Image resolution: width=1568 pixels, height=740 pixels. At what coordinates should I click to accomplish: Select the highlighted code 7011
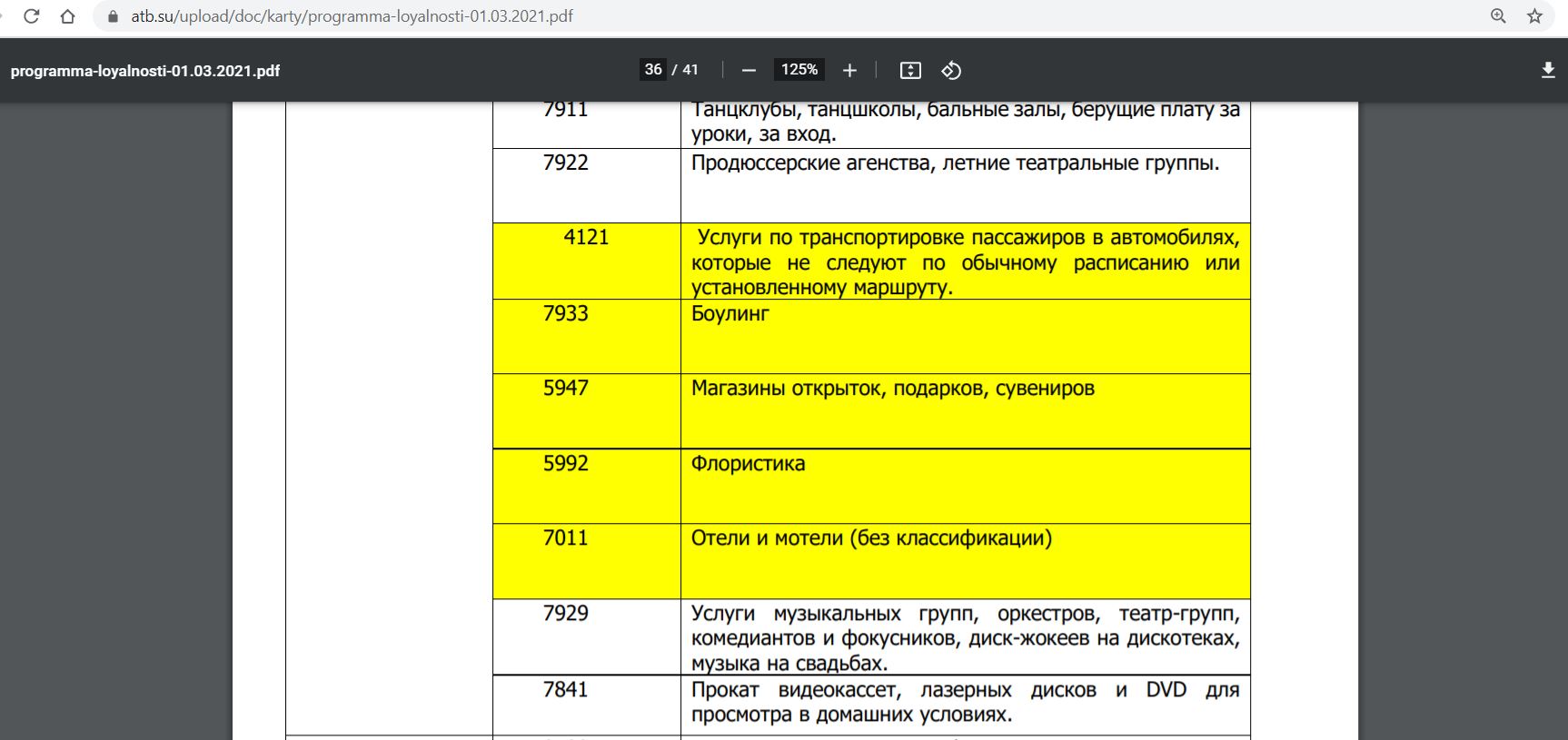tap(566, 538)
